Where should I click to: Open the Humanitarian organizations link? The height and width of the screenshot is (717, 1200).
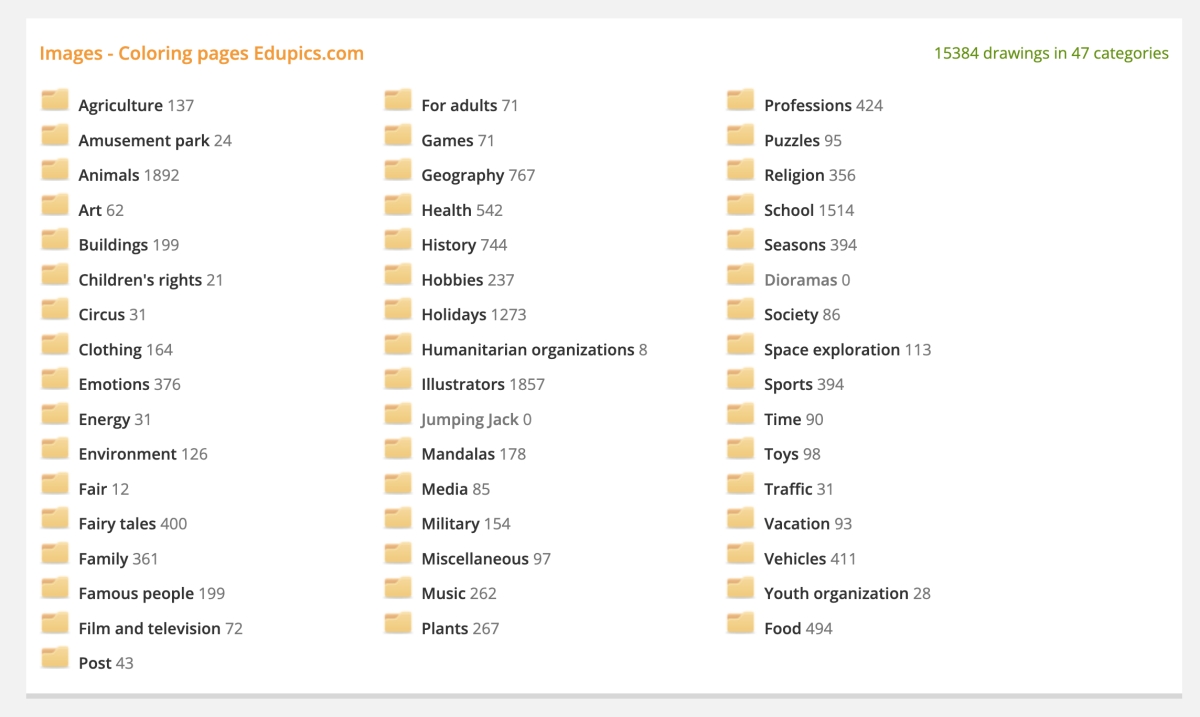pyautogui.click(x=527, y=349)
